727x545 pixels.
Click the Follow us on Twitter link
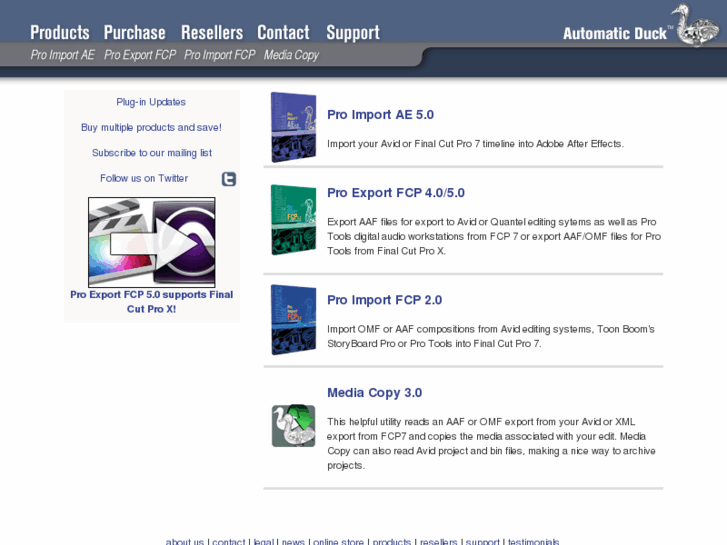(x=144, y=178)
